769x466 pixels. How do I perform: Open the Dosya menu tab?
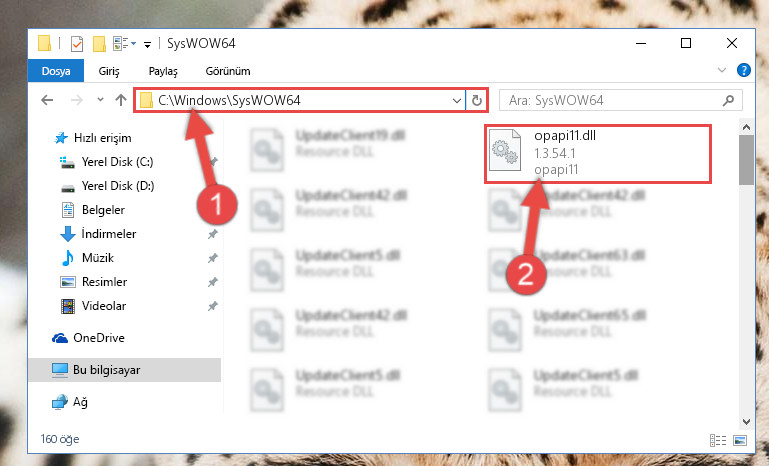[56, 71]
